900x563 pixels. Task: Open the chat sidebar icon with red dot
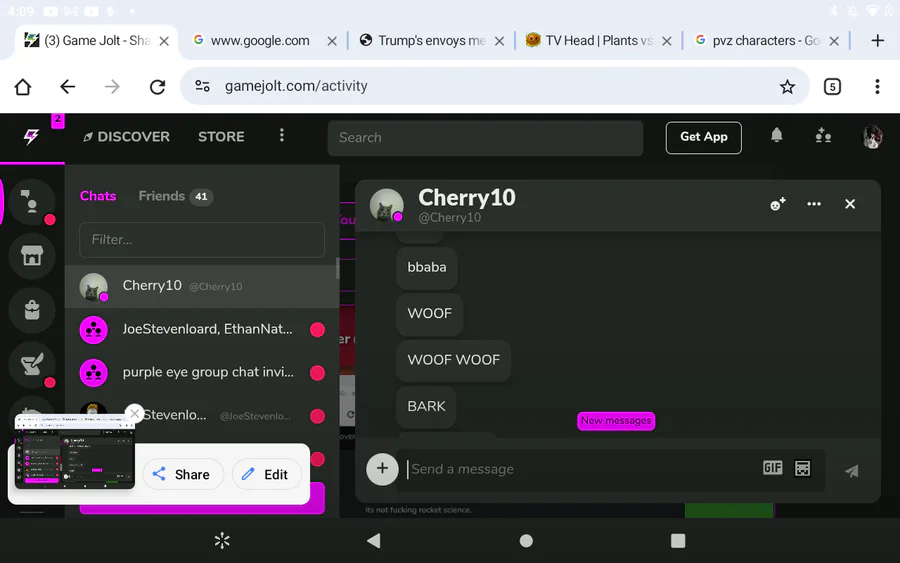point(32,201)
